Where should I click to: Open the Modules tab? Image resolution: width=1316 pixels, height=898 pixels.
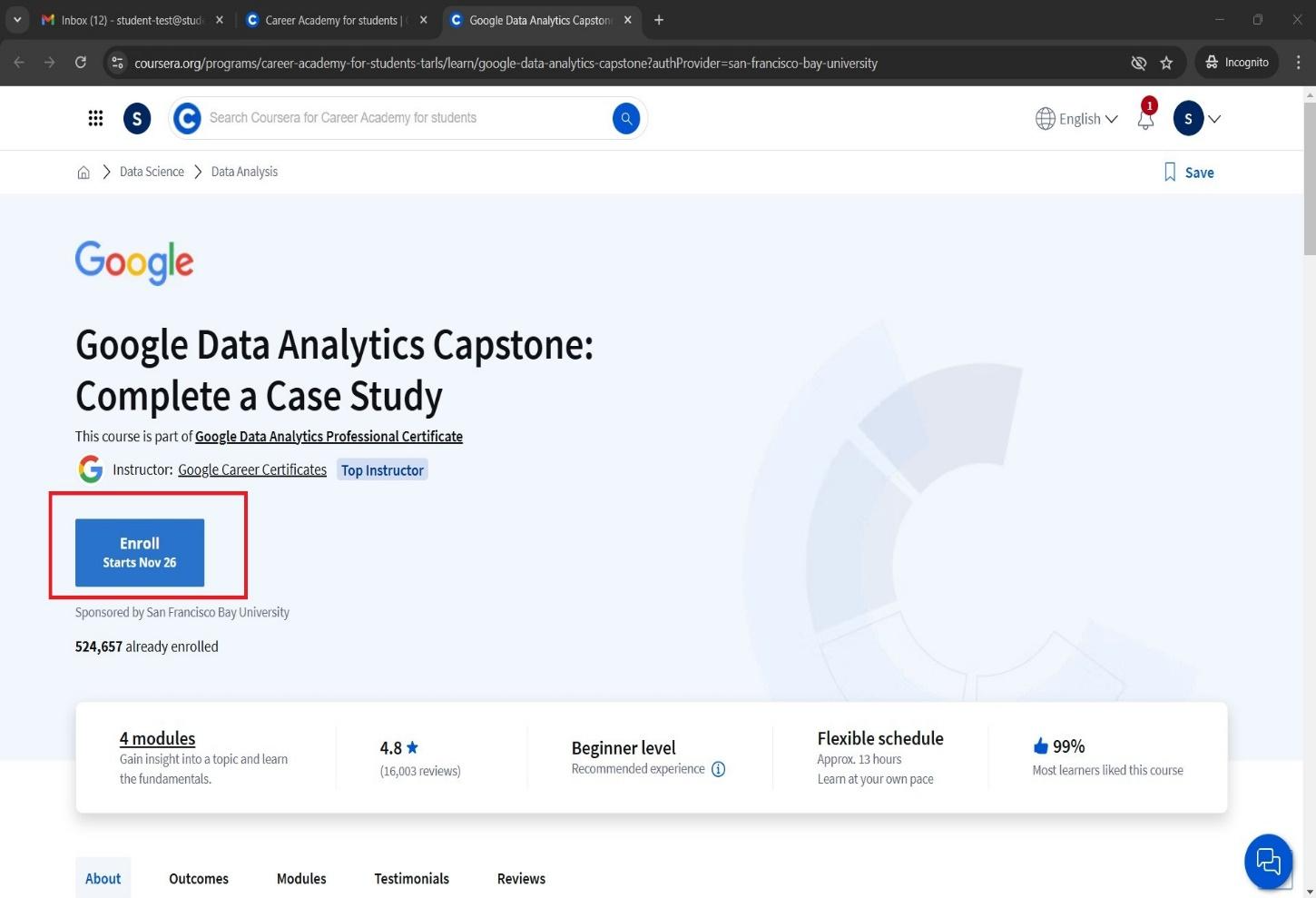[x=301, y=878]
